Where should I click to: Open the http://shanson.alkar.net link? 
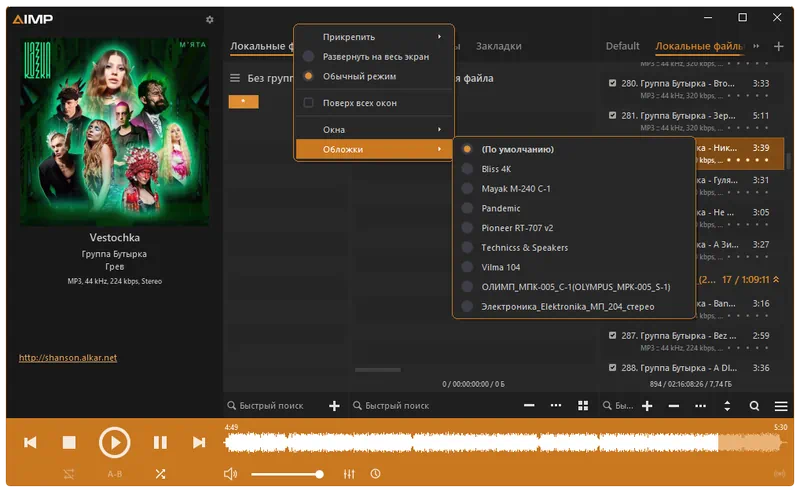68,358
